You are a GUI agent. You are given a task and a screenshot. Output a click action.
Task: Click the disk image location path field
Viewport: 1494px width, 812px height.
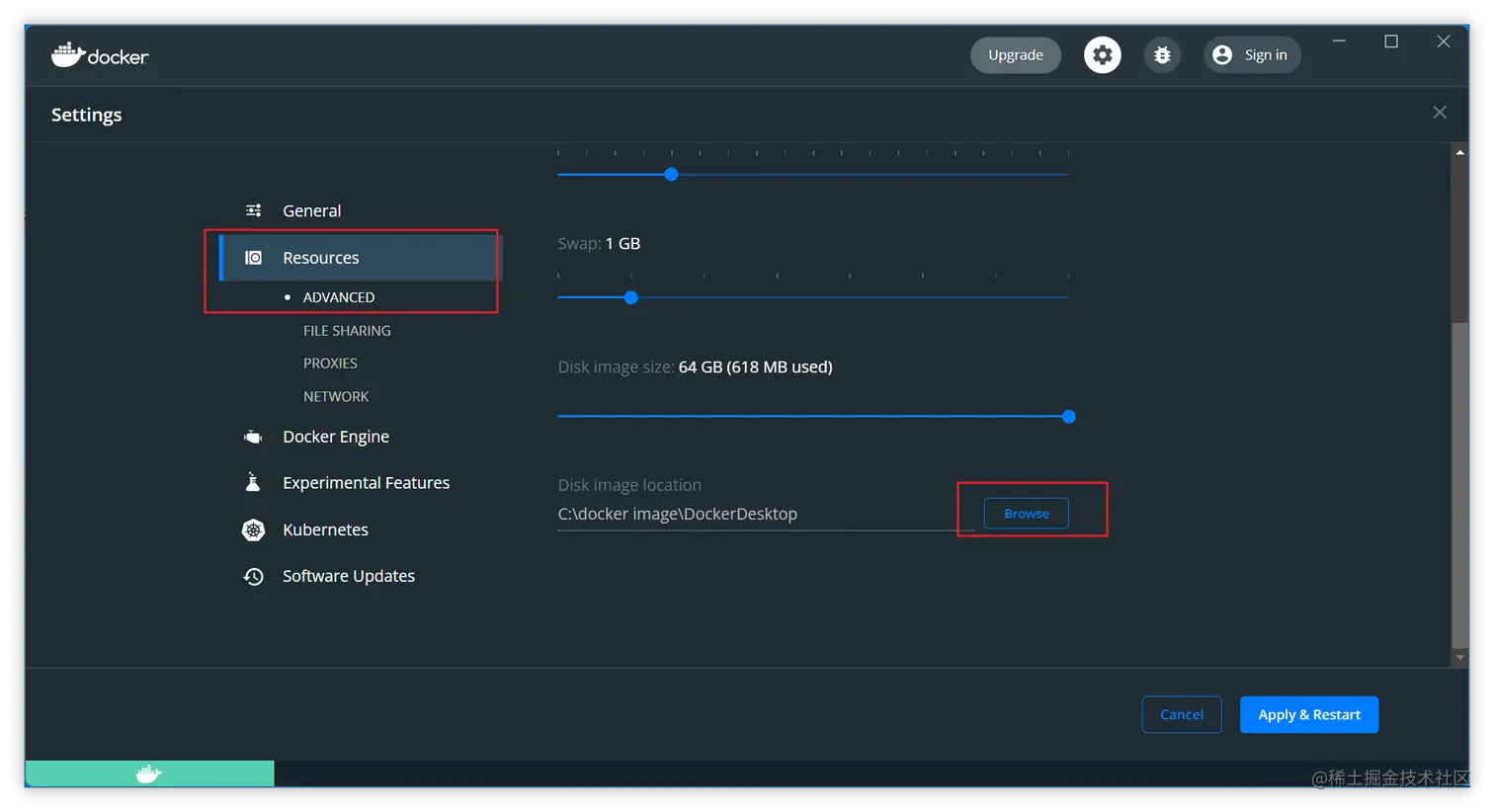[x=766, y=515]
